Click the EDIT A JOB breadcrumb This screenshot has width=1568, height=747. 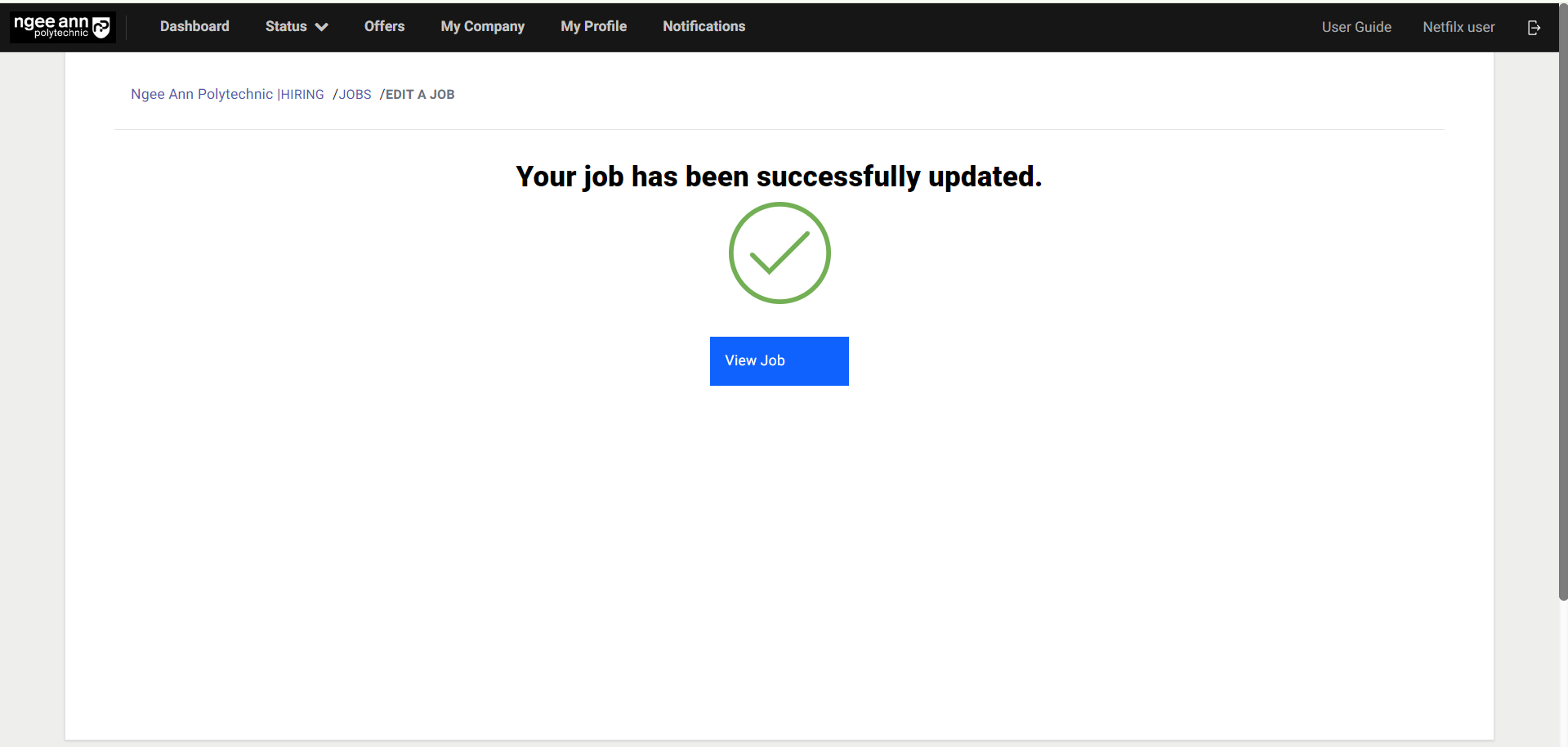pyautogui.click(x=420, y=95)
